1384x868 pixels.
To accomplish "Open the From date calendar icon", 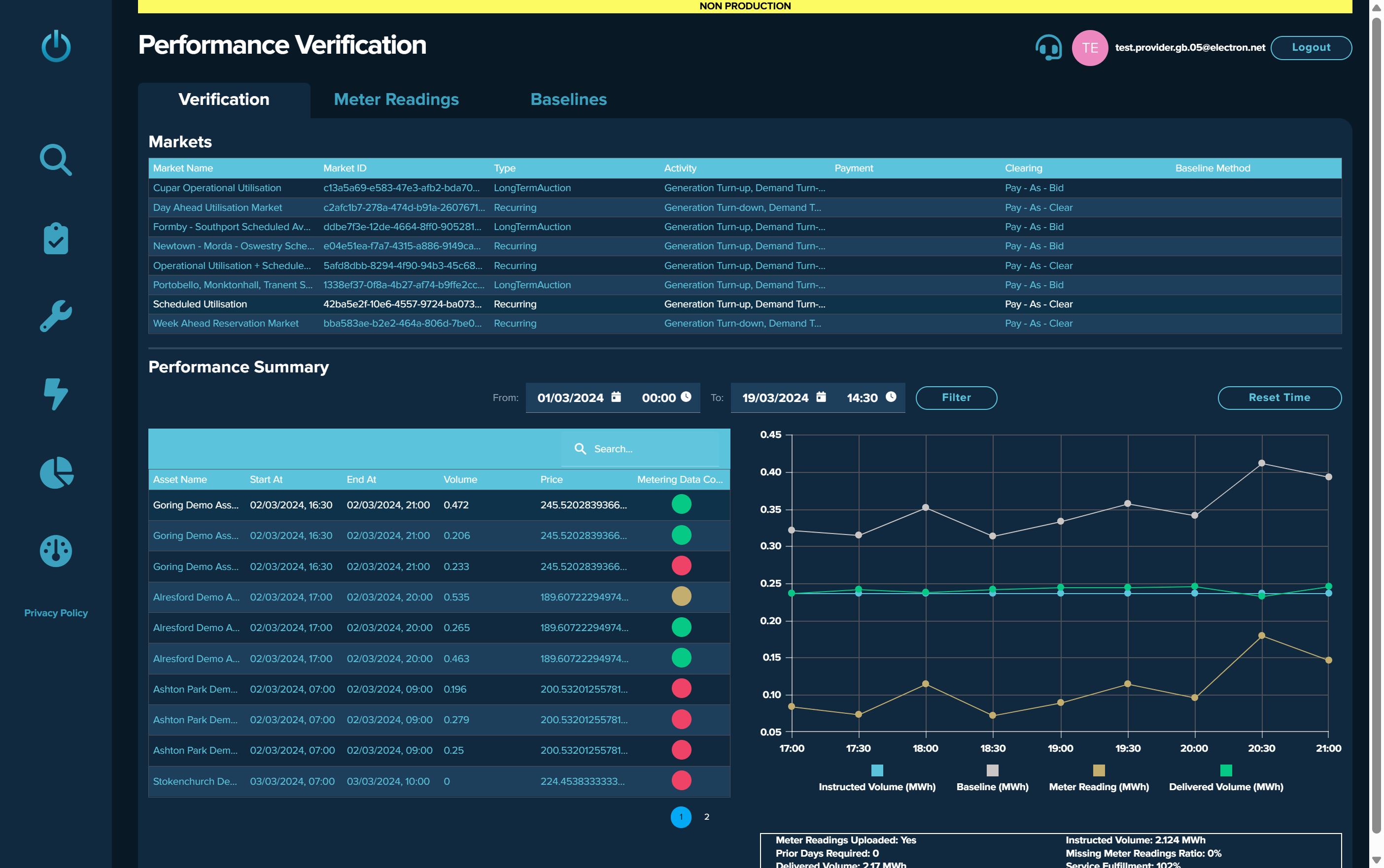I will coord(616,397).
